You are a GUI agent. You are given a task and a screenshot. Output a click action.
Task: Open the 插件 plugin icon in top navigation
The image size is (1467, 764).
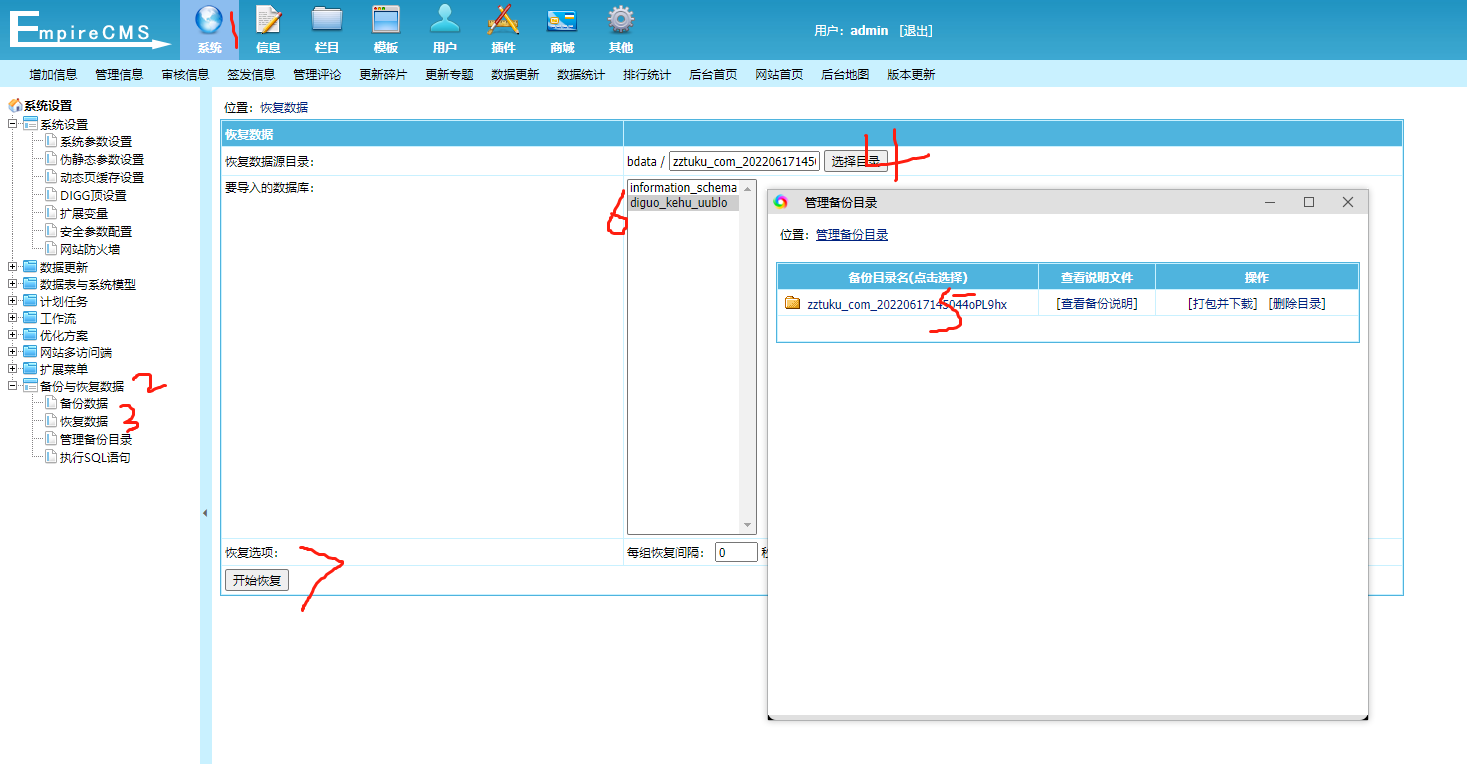(x=503, y=20)
